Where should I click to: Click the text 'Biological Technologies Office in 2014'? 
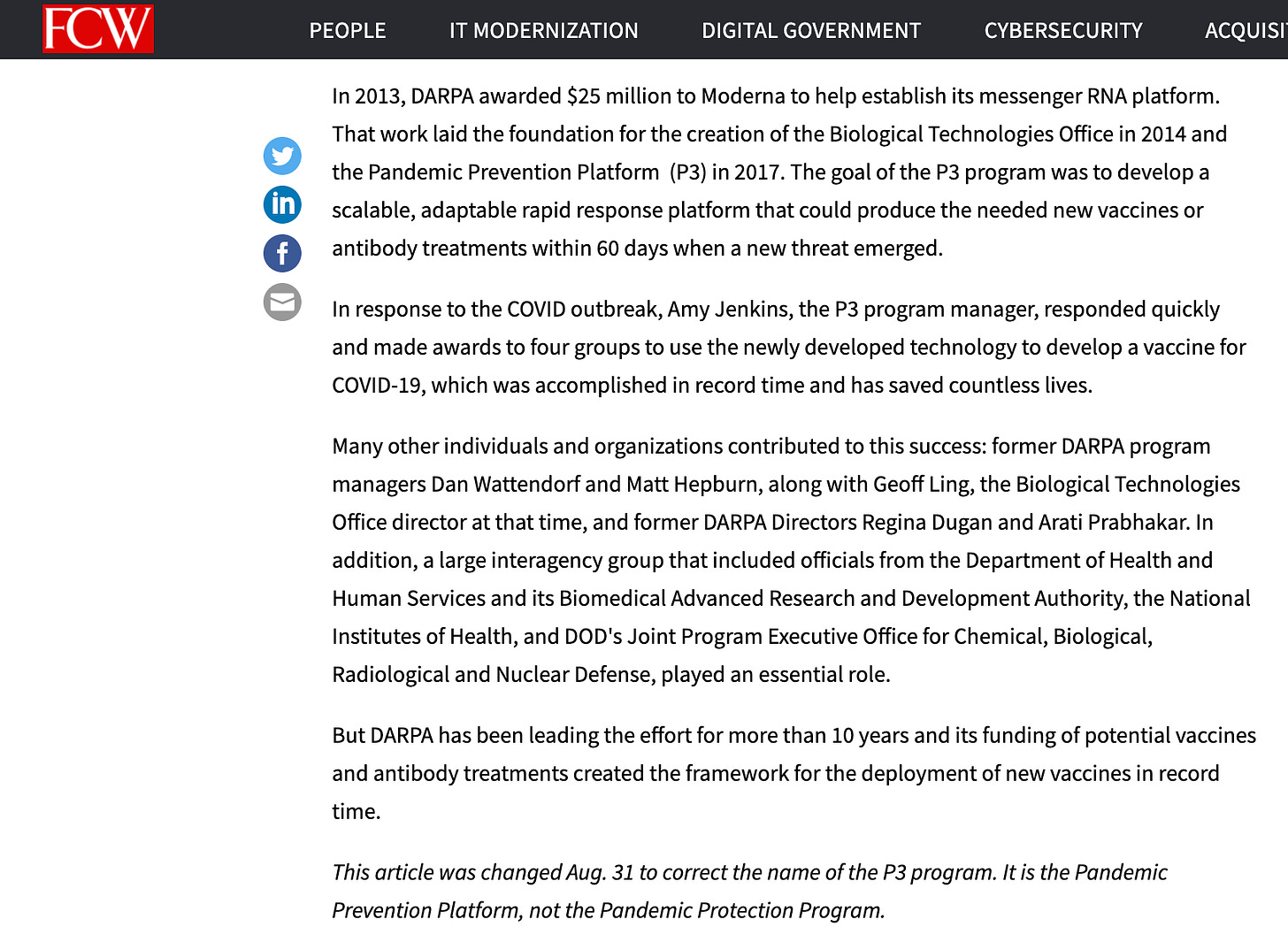click(x=1008, y=134)
